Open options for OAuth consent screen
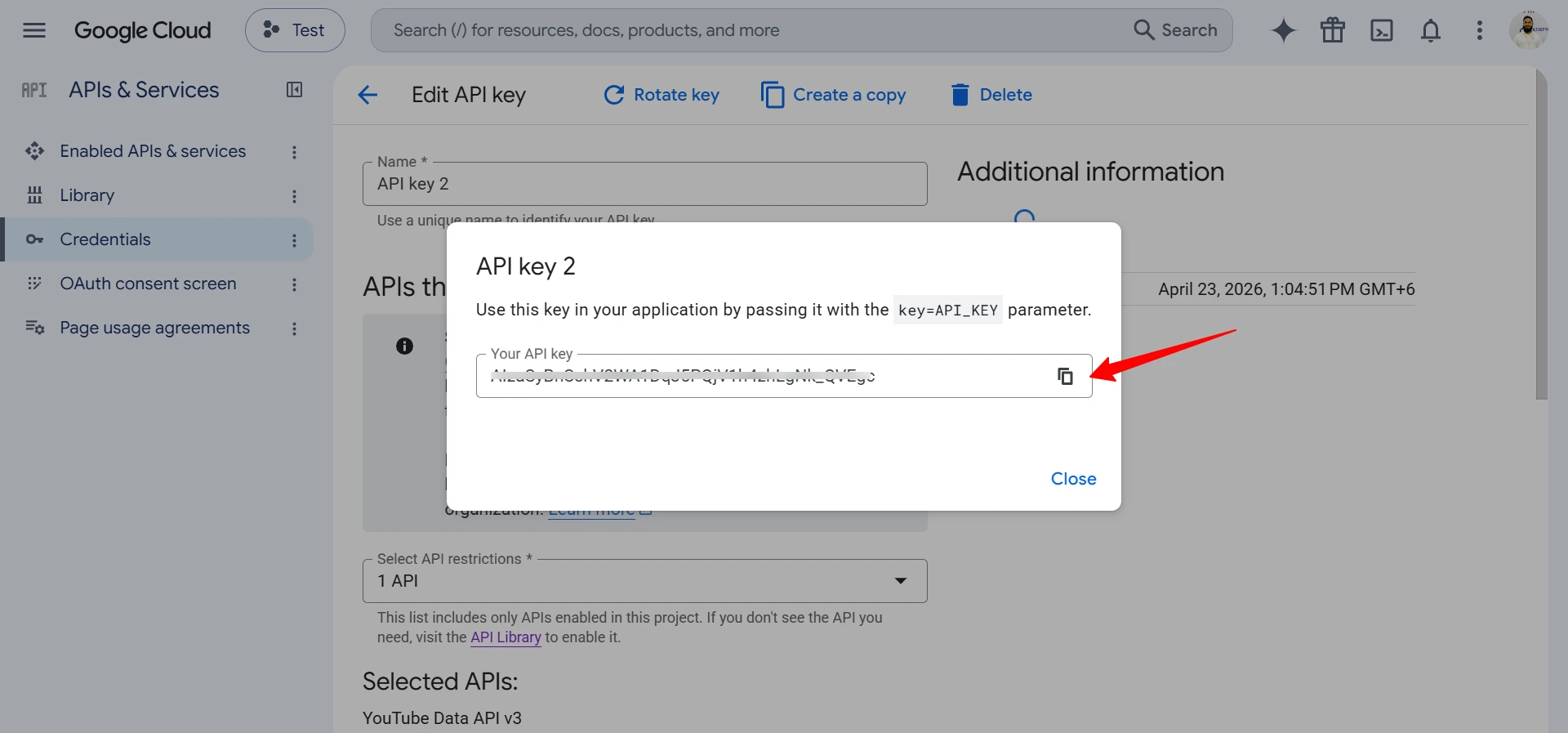This screenshot has height=733, width=1568. [294, 284]
